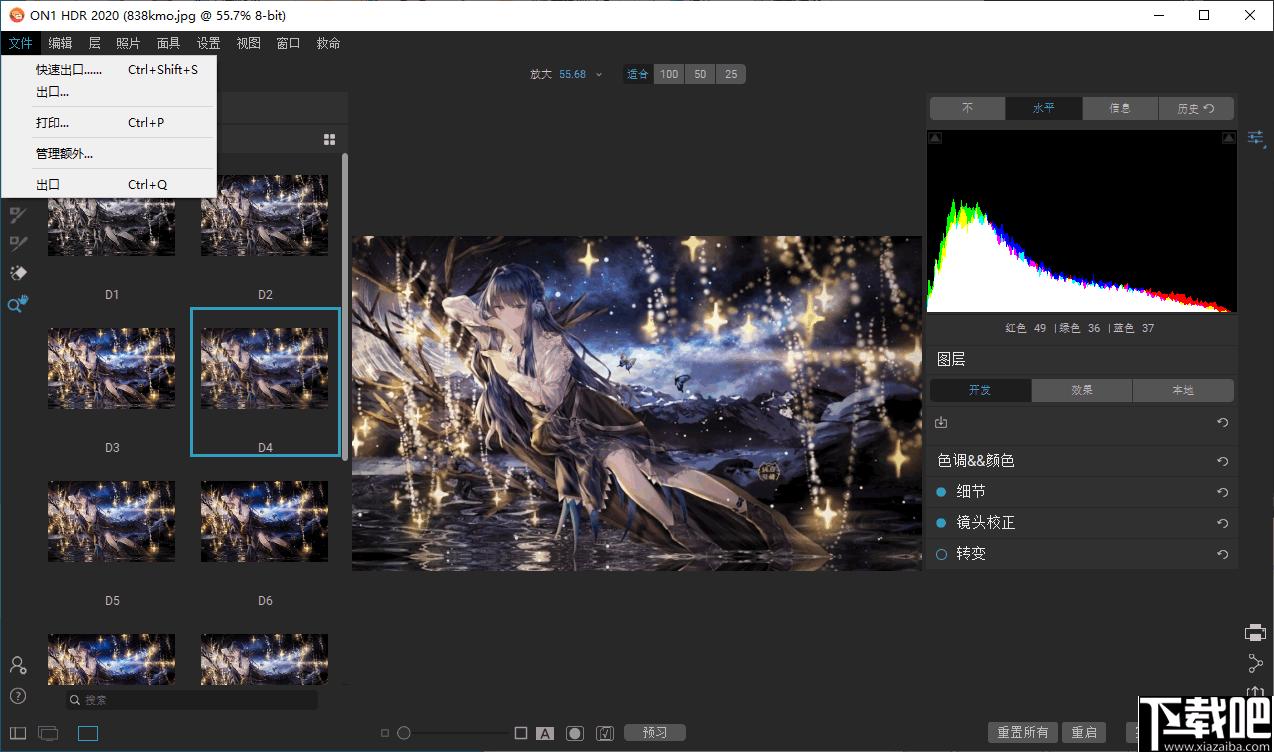
Task: Open the user account icon
Action: (17, 665)
